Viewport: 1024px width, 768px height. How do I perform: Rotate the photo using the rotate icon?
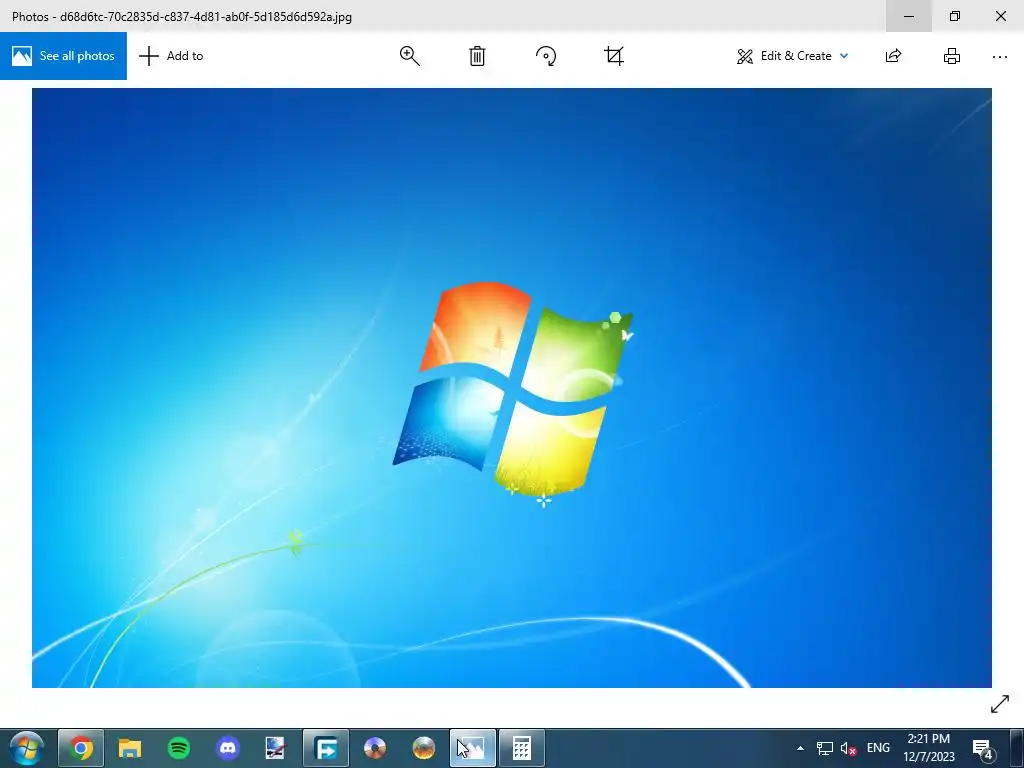(546, 56)
